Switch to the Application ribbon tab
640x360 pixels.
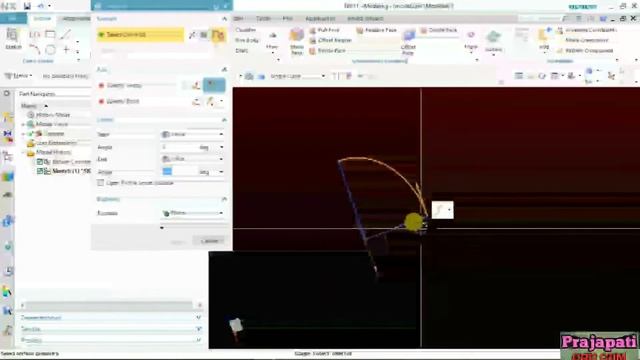[320, 19]
